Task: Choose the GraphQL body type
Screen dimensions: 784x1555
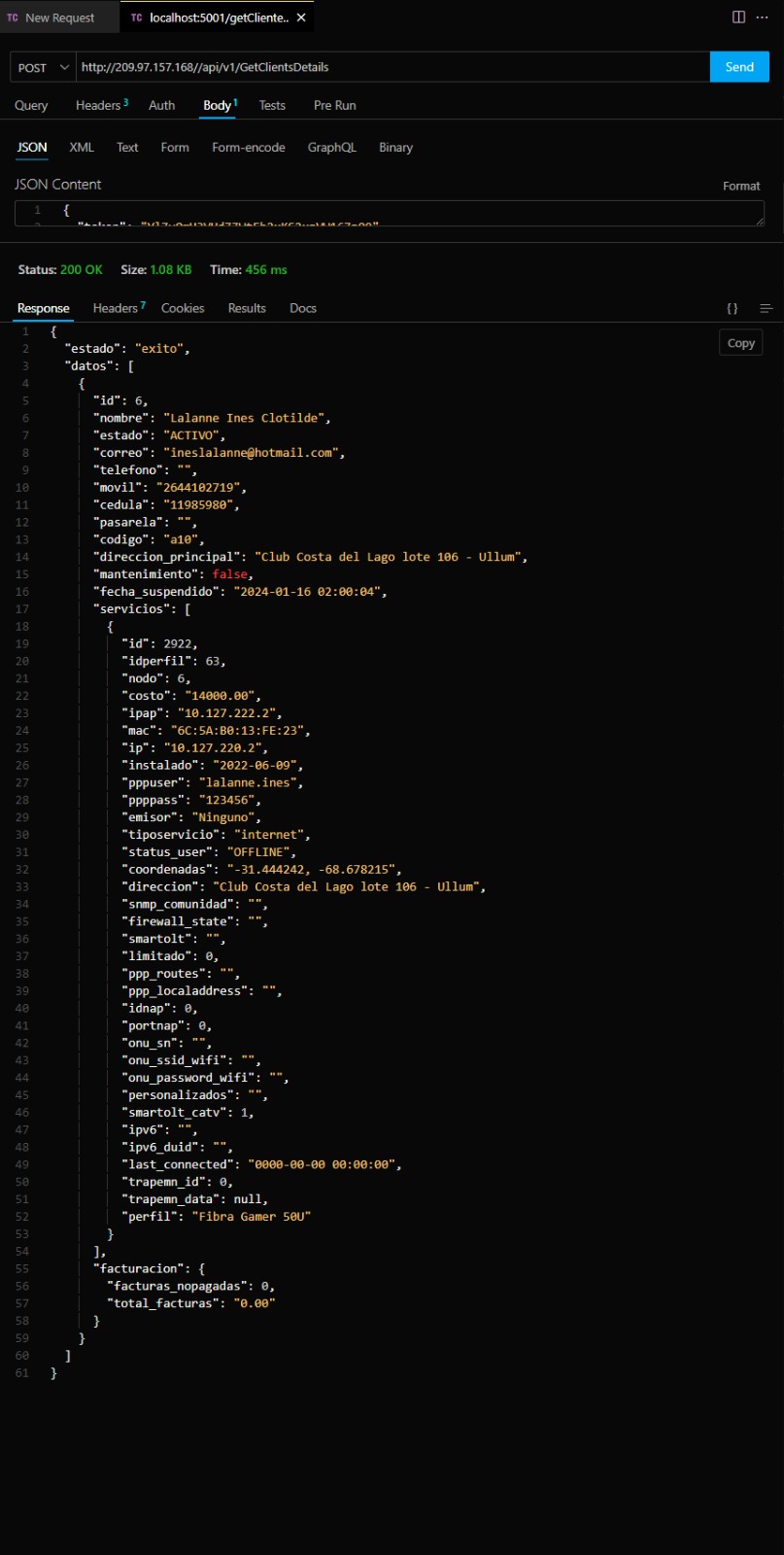Action: (331, 147)
